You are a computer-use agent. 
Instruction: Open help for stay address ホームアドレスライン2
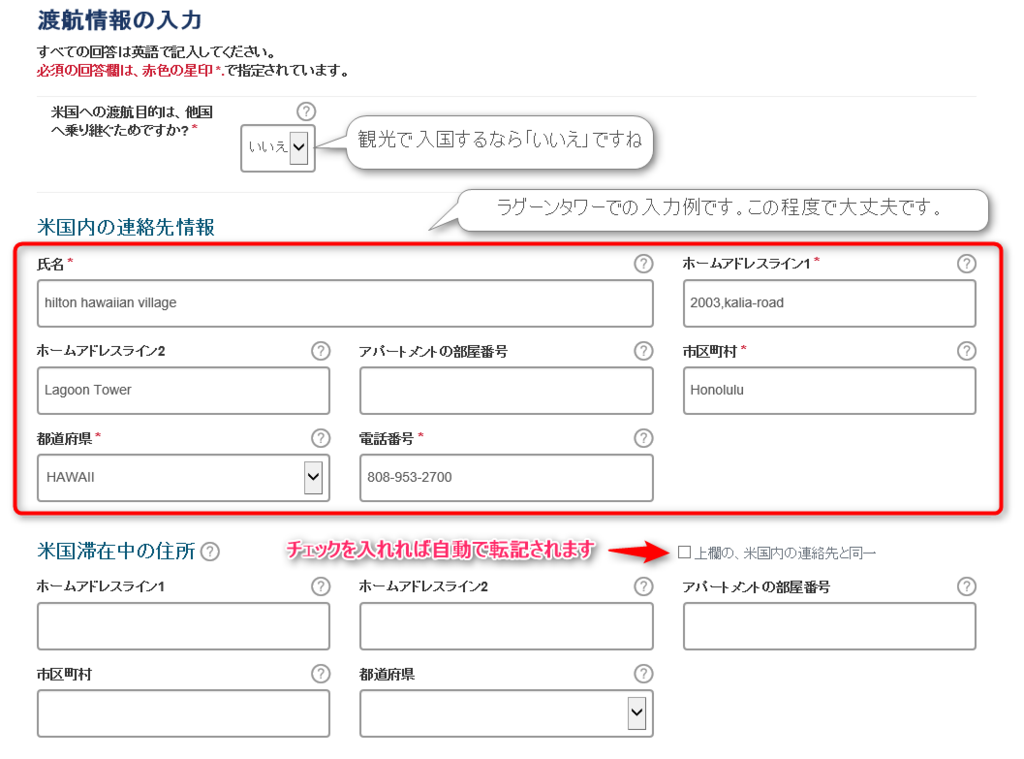point(643,586)
